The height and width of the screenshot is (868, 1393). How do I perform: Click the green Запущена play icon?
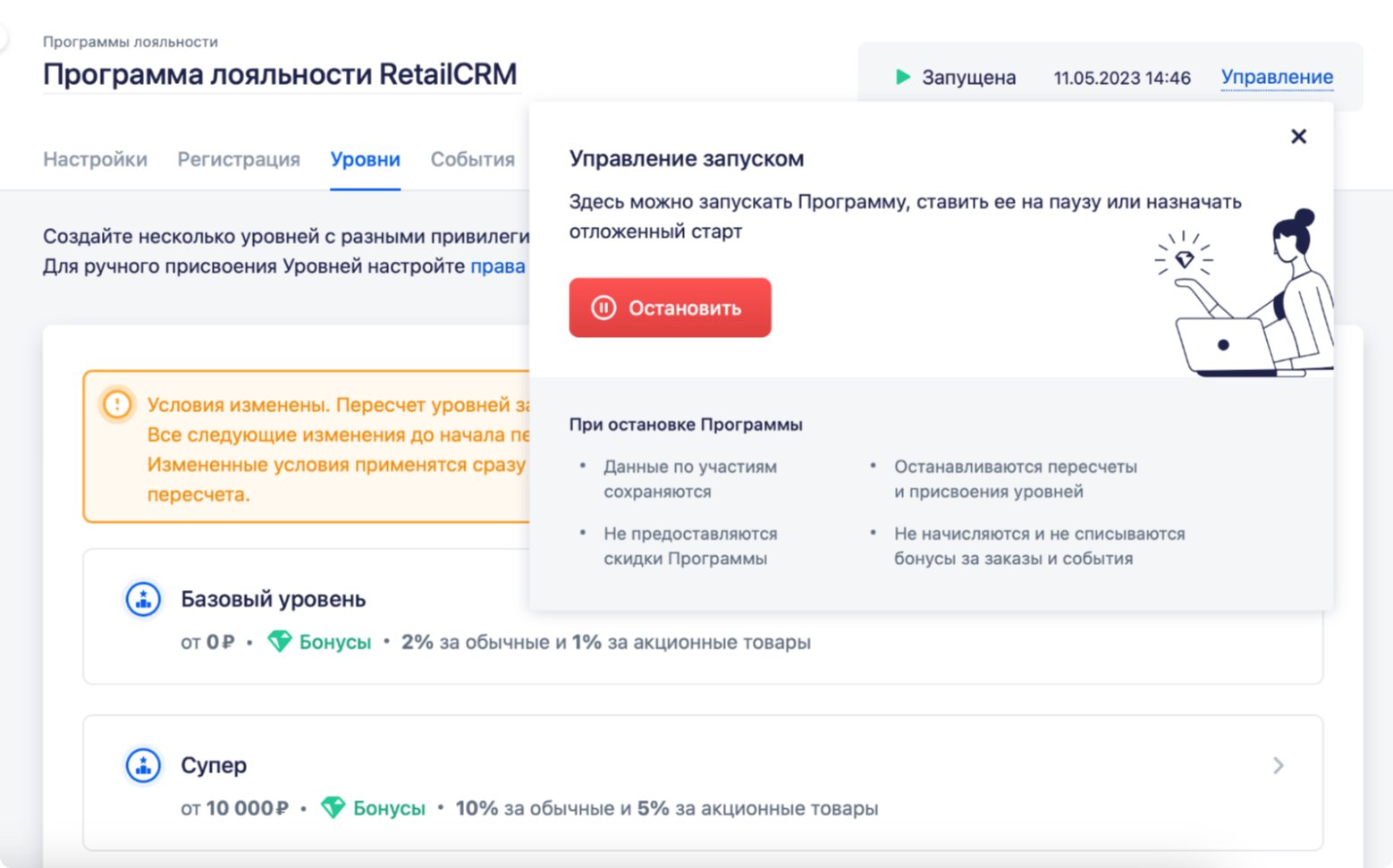(x=903, y=78)
